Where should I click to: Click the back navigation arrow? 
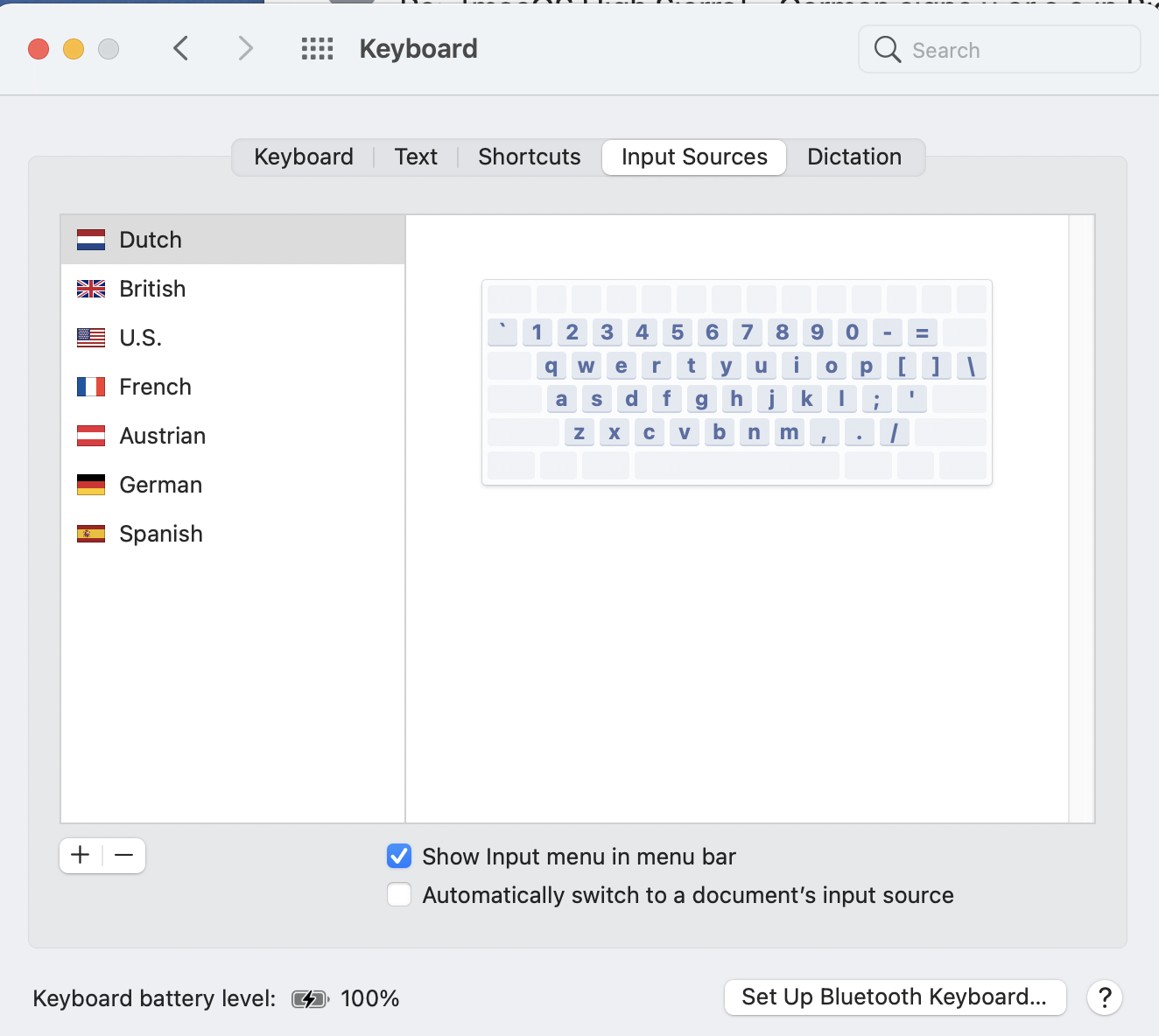(181, 49)
